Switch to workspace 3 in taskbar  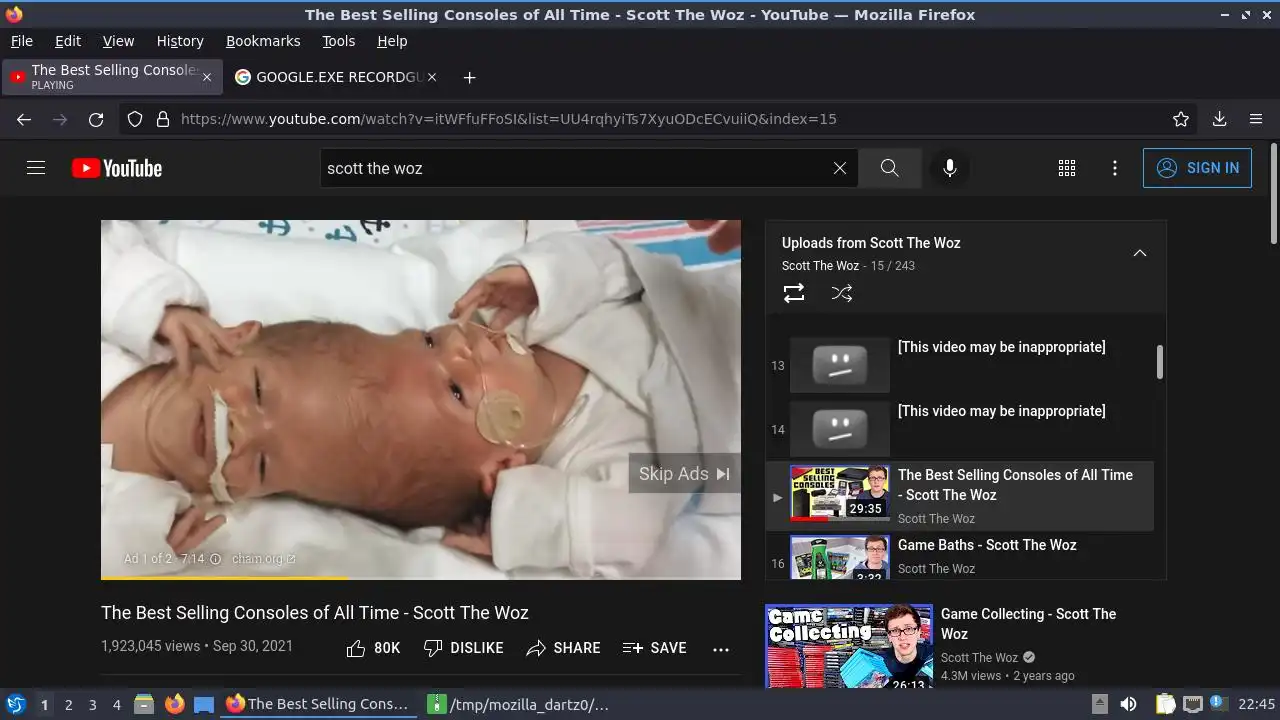click(92, 705)
